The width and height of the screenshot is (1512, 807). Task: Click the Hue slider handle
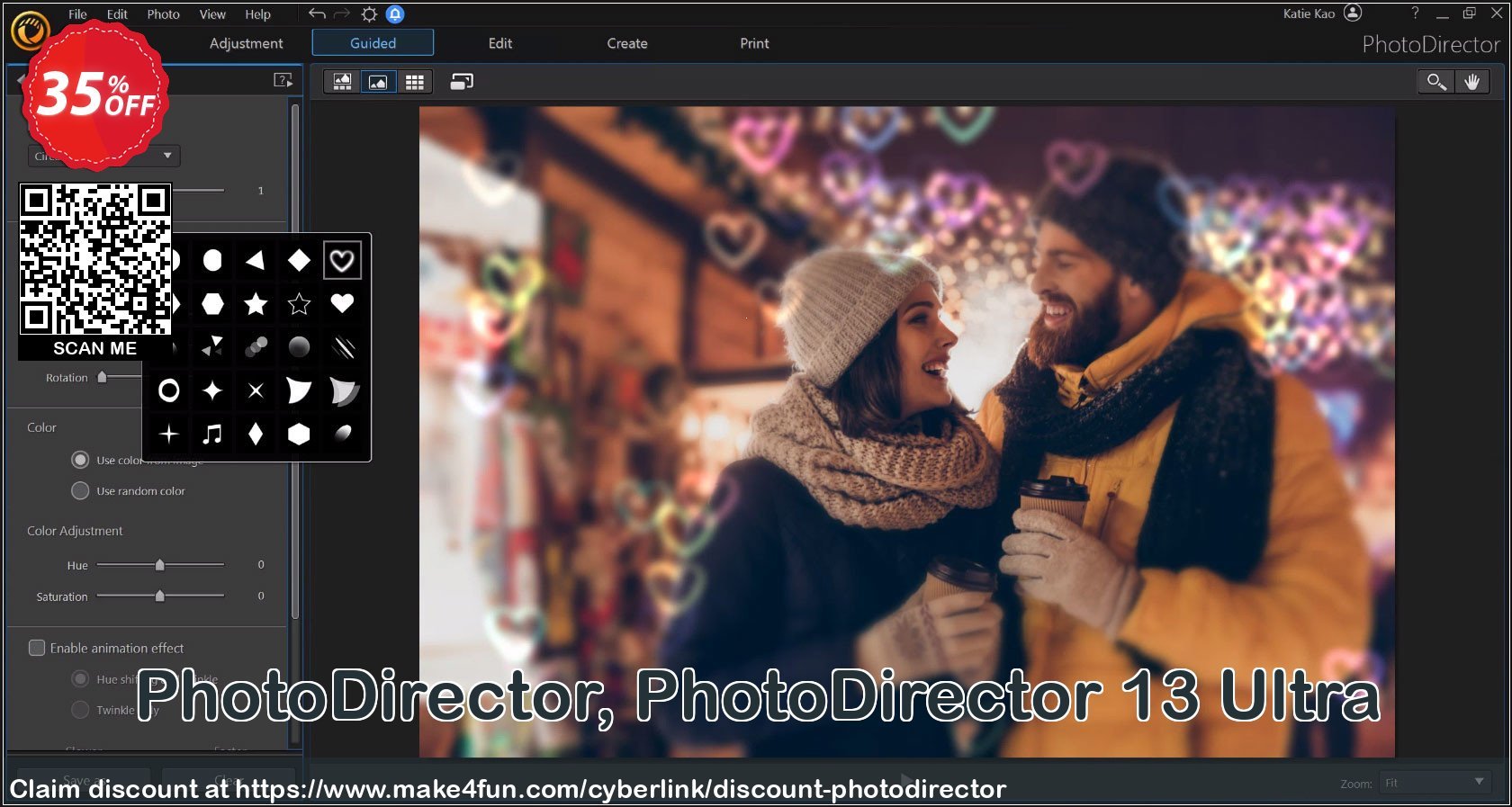coord(159,565)
